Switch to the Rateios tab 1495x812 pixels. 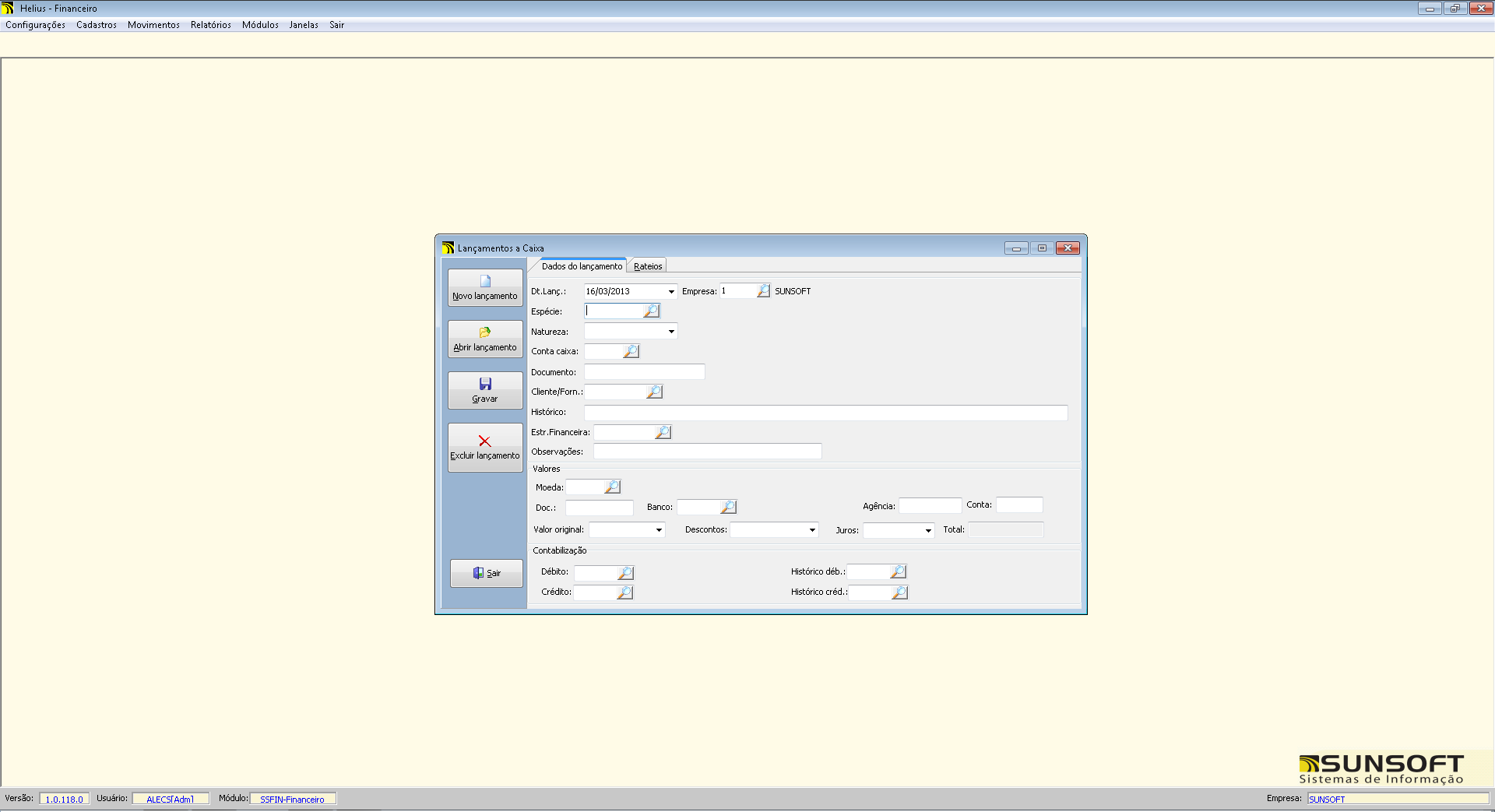648,266
